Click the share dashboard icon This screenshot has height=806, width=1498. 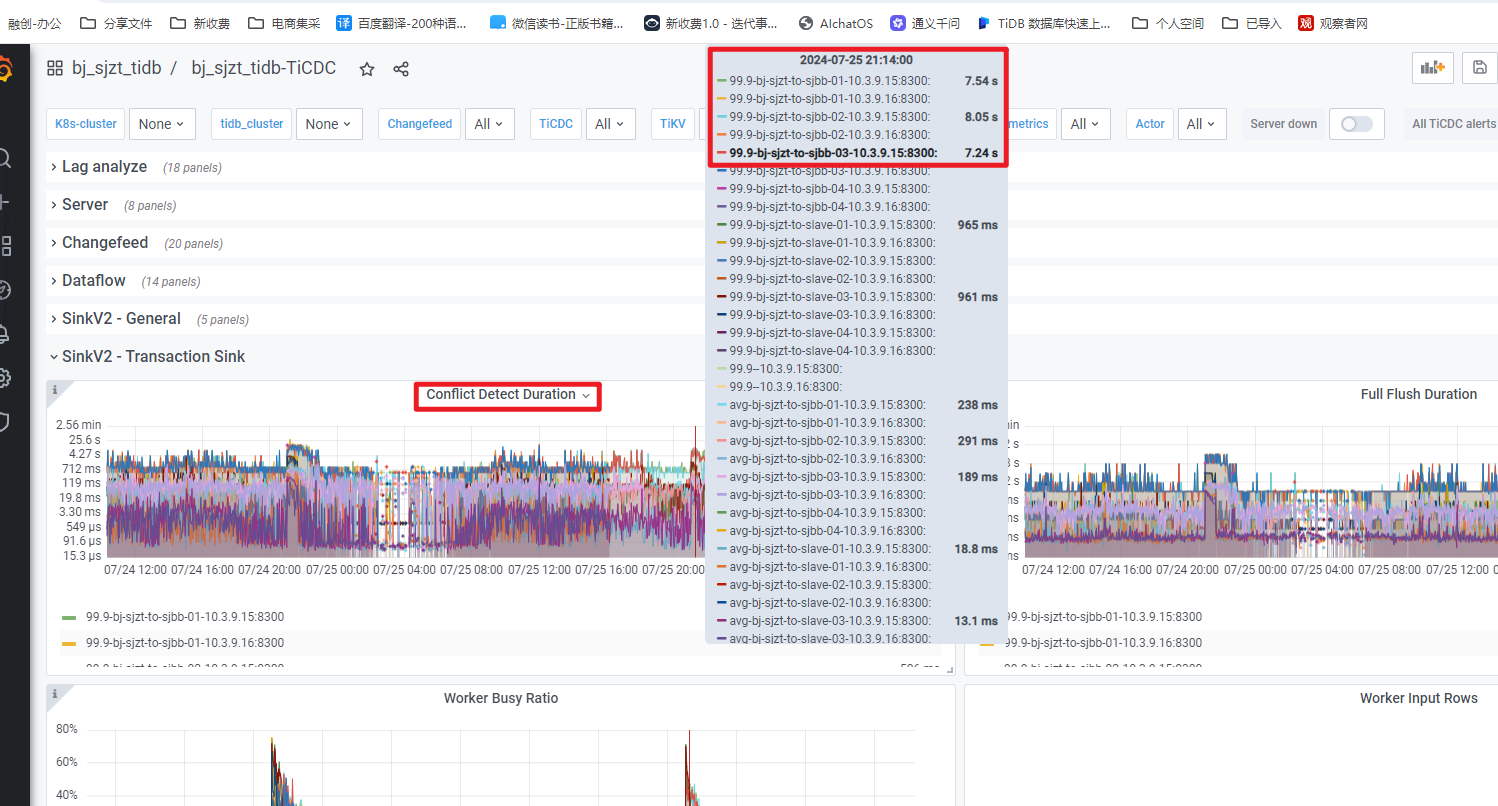pyautogui.click(x=401, y=69)
